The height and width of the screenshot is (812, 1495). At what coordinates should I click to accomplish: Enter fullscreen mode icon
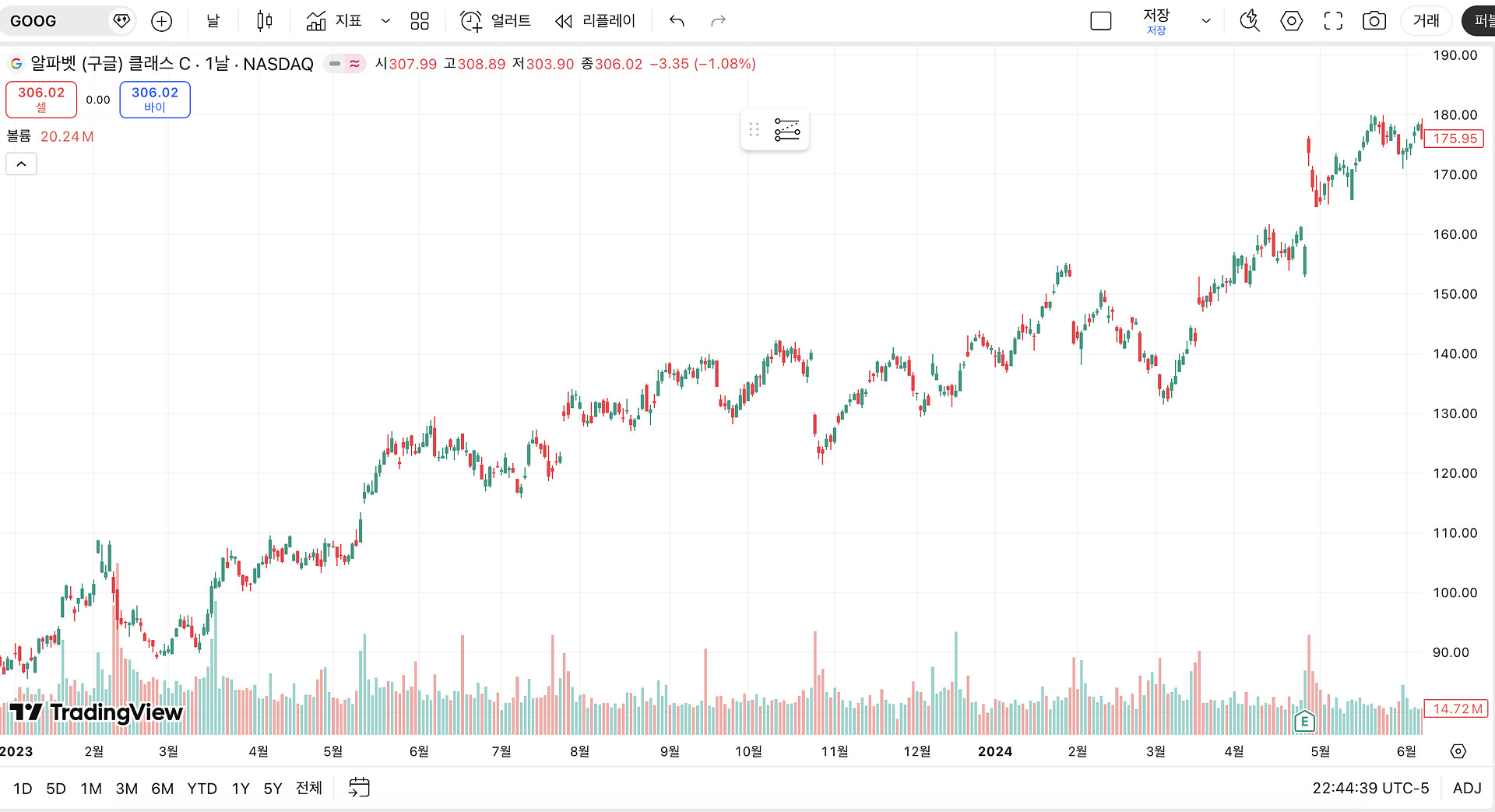pos(1333,21)
